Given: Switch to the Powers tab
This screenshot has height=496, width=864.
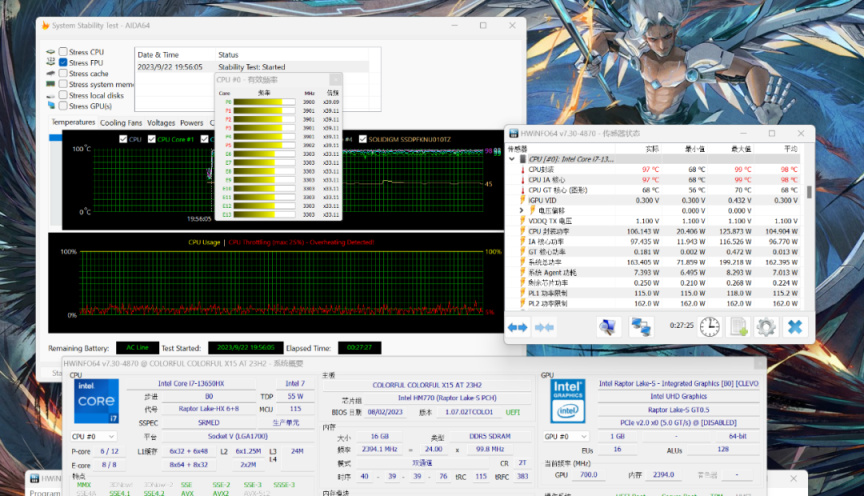Looking at the screenshot, I should (191, 123).
